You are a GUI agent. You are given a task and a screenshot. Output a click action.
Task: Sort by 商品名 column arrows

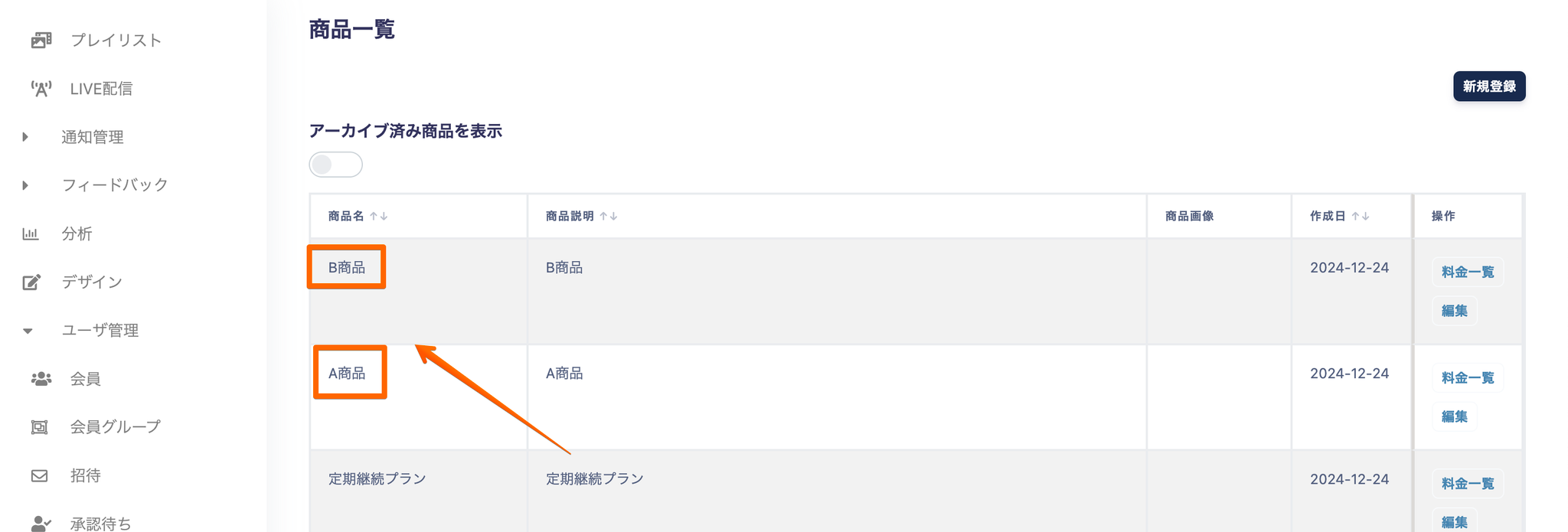(378, 217)
